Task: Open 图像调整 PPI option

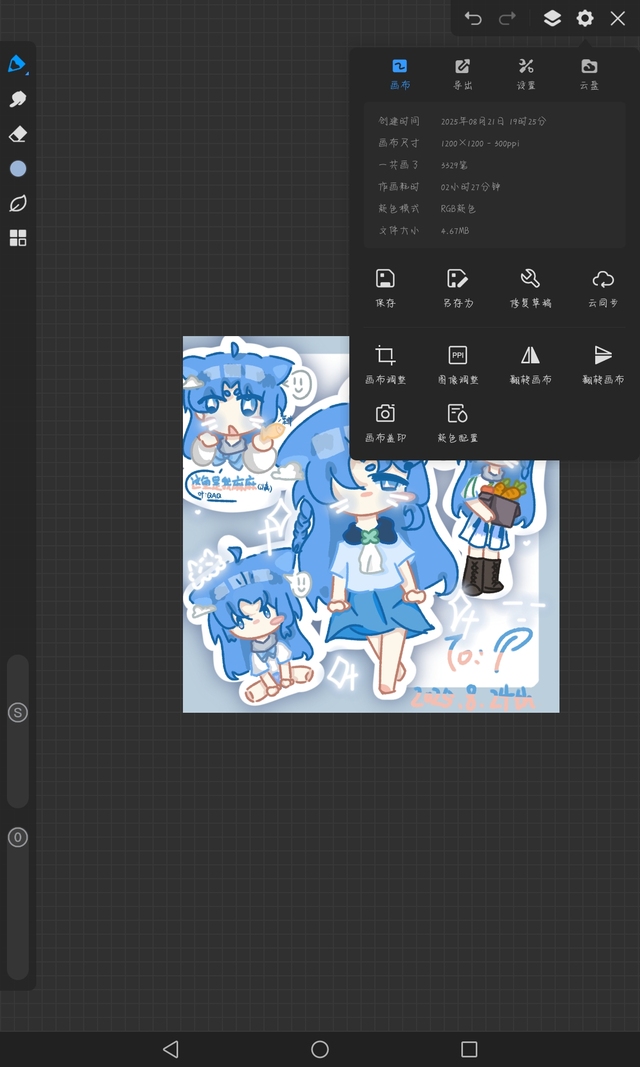Action: pyautogui.click(x=457, y=363)
